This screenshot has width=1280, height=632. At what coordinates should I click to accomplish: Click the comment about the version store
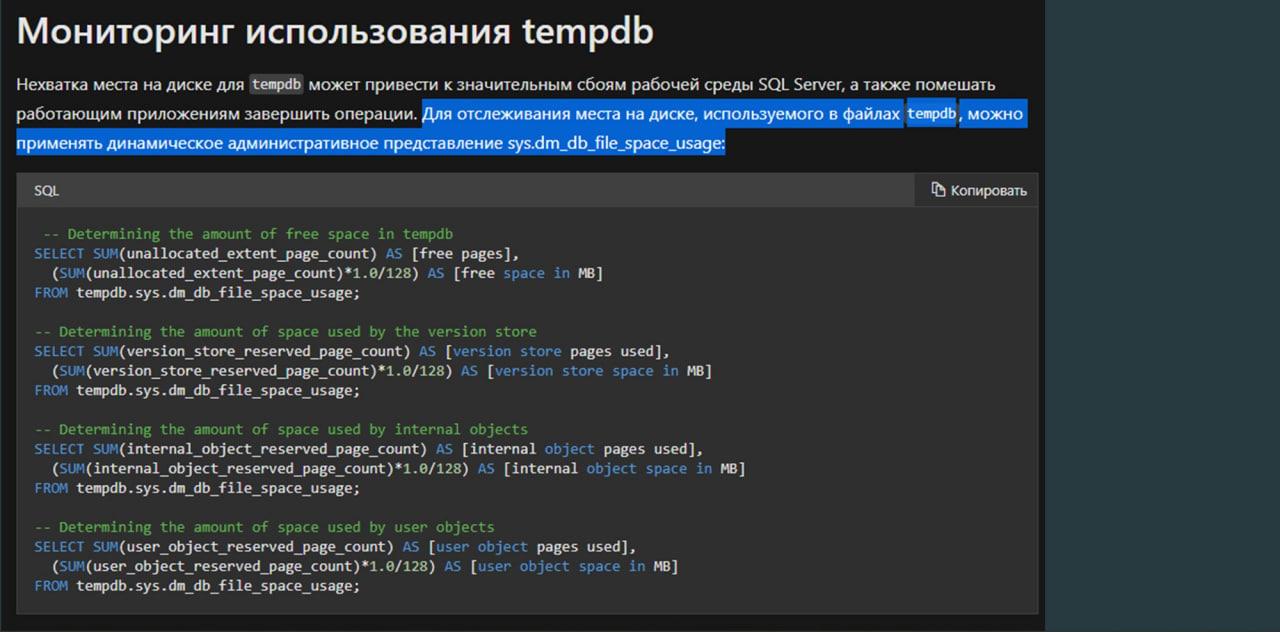pos(285,331)
